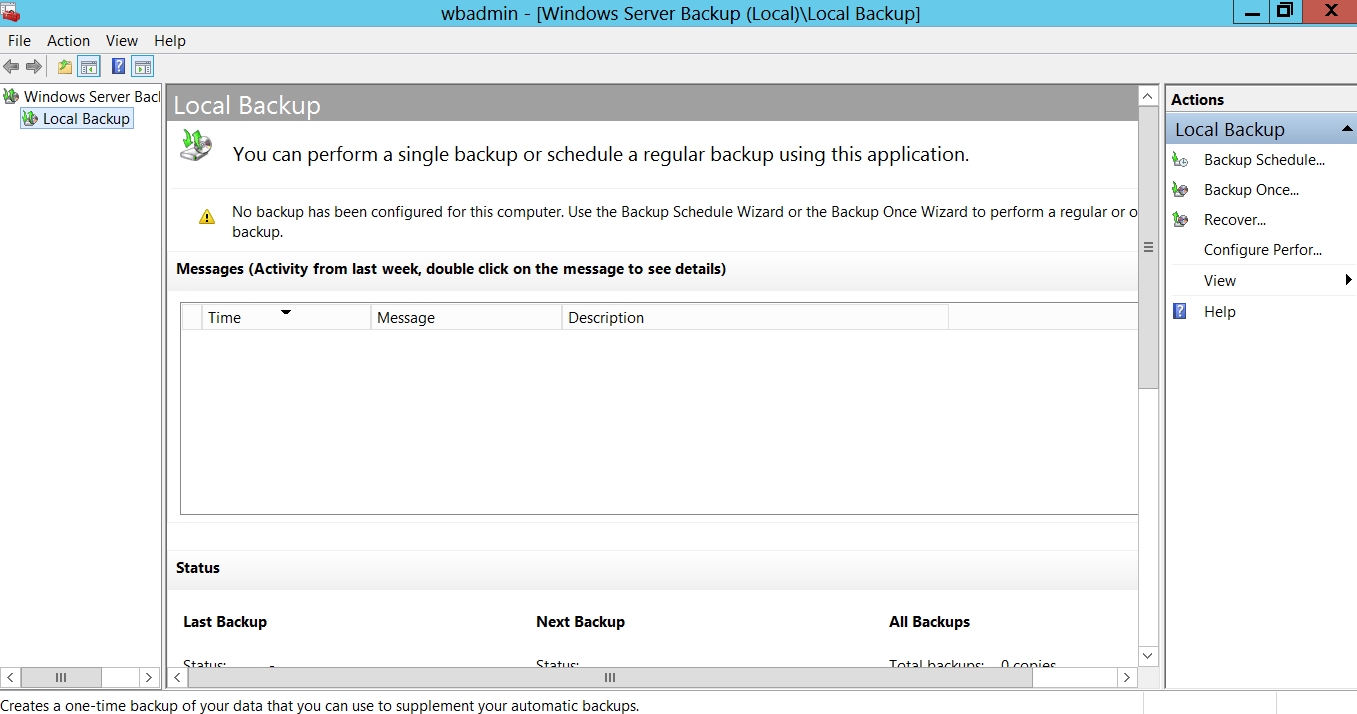Expand the View submenu in Actions
1357x714 pixels.
(x=1219, y=281)
